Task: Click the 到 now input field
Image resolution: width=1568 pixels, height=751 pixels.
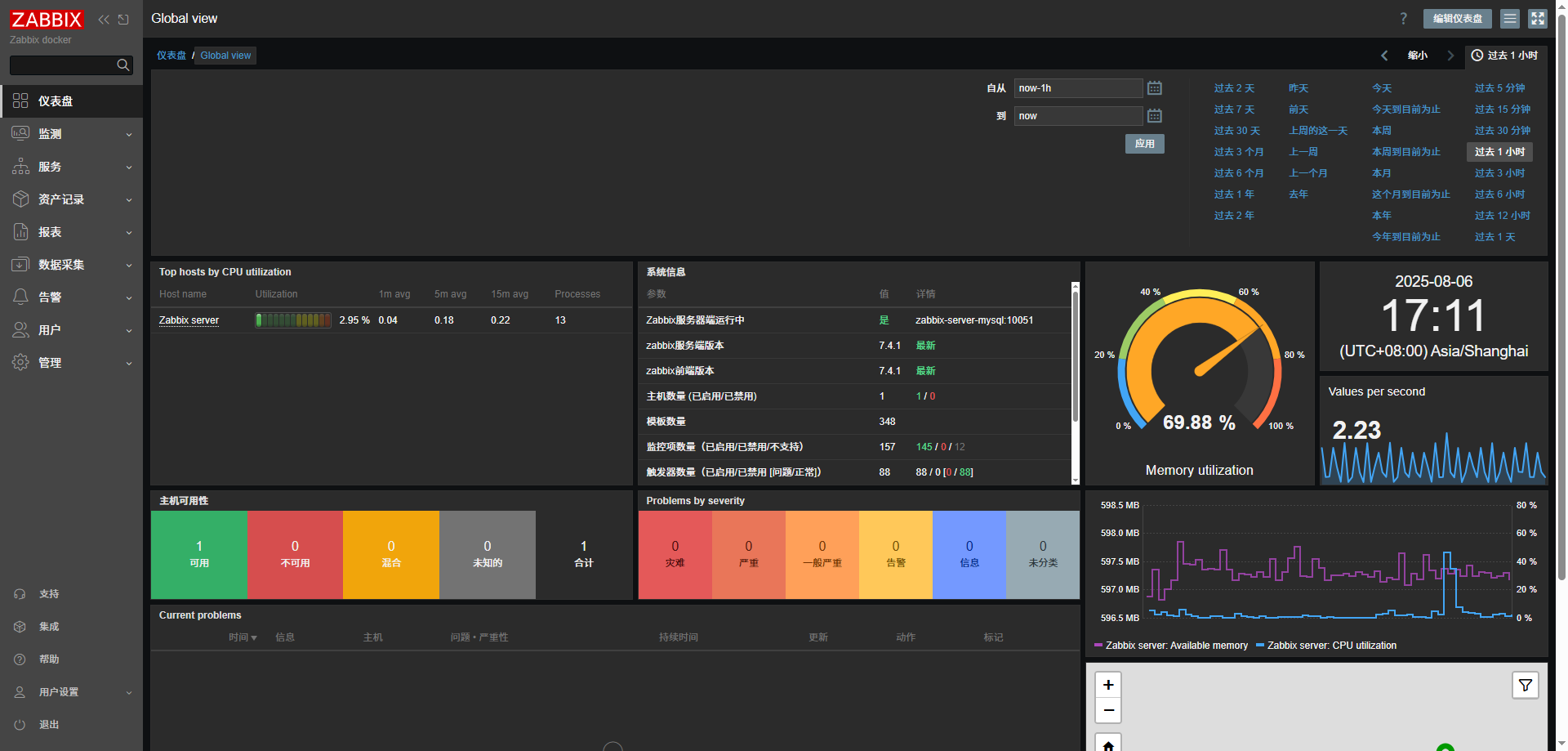Action: pos(1078,116)
